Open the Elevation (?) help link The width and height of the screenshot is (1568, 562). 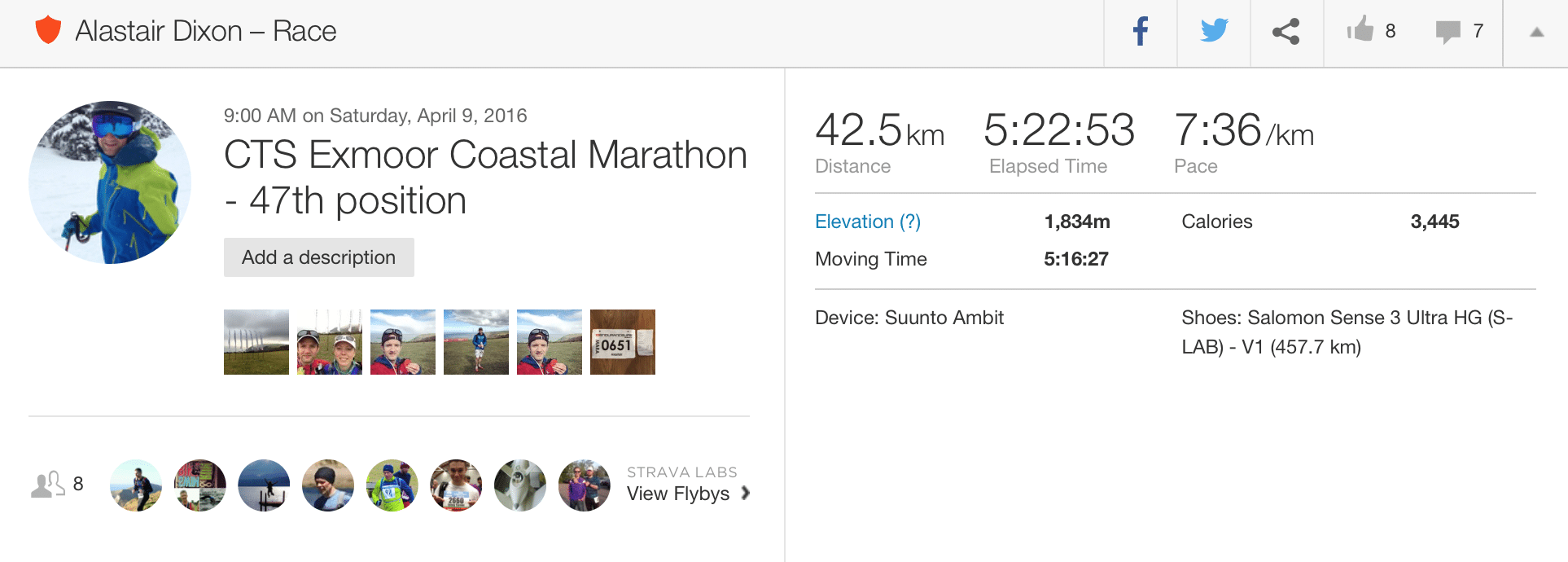click(867, 222)
